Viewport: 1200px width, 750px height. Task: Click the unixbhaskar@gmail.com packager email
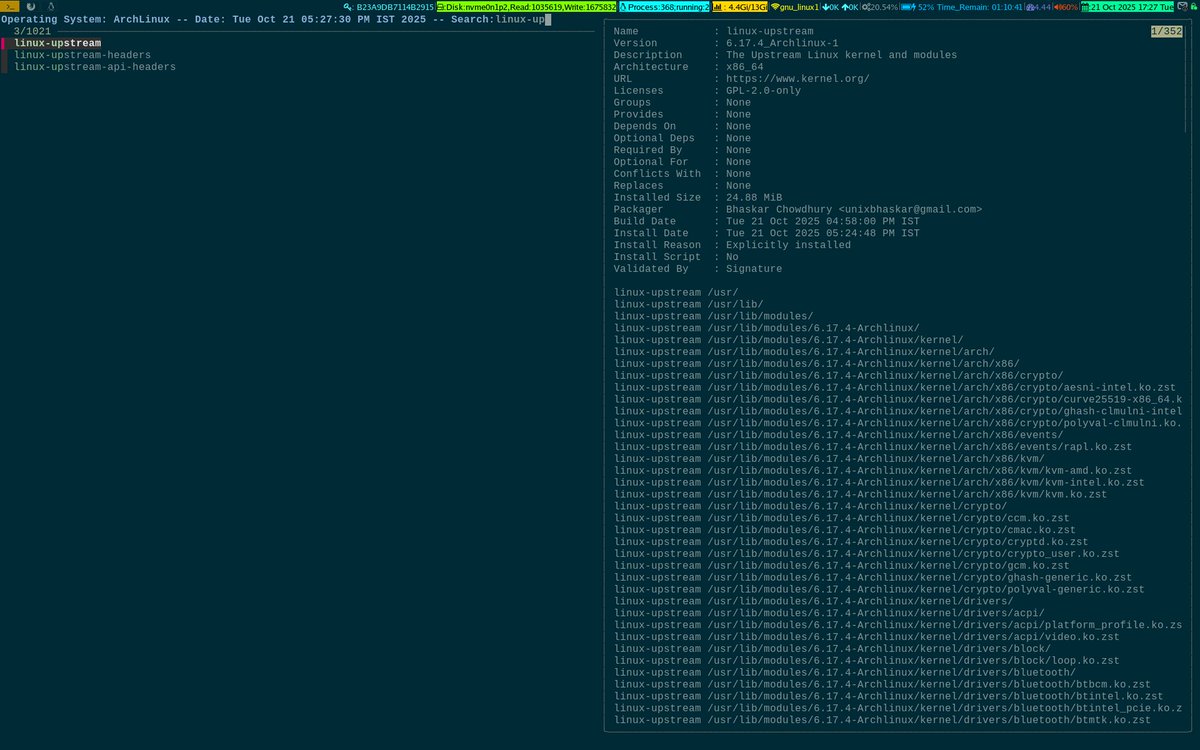pyautogui.click(x=910, y=209)
